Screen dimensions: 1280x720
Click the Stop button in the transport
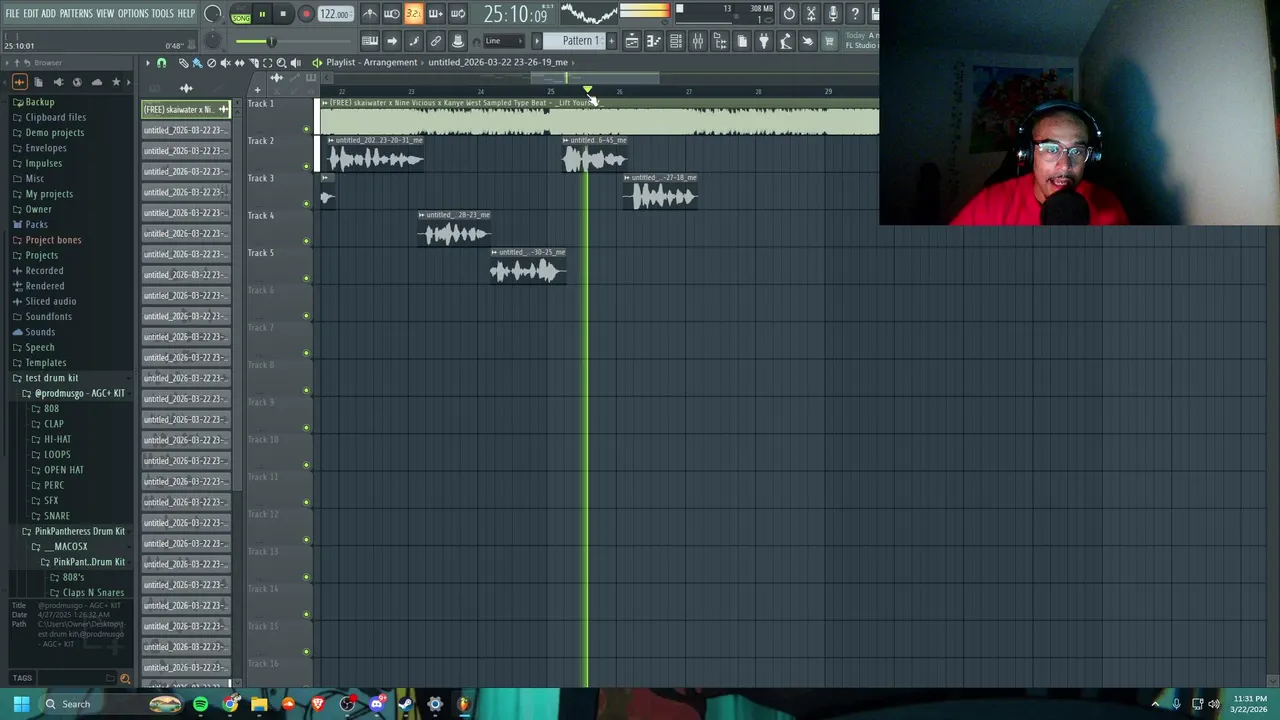point(283,14)
